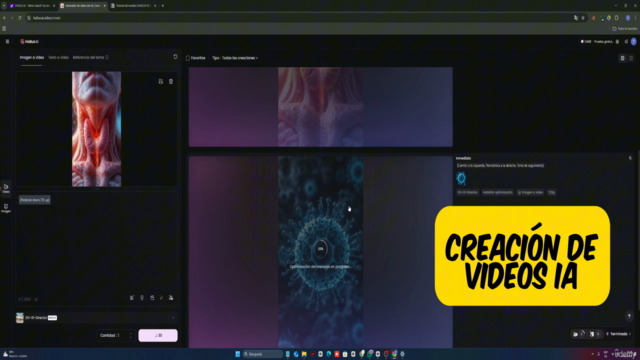Viewport: 640px width, 360px height.
Task: Open the virus video being generated
Action: coord(320,252)
